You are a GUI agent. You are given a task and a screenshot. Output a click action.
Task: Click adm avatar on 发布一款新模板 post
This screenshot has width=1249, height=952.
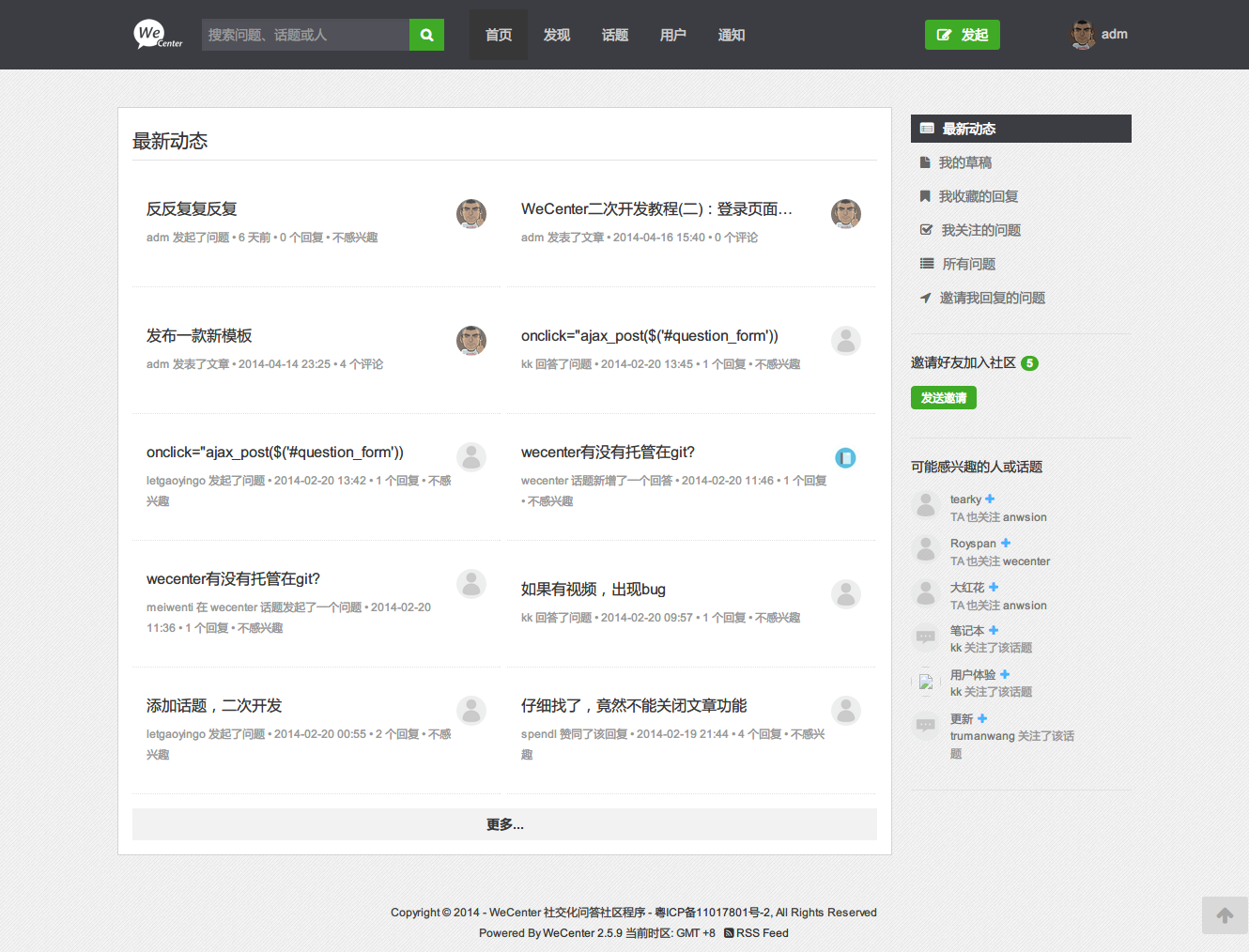[x=471, y=340]
